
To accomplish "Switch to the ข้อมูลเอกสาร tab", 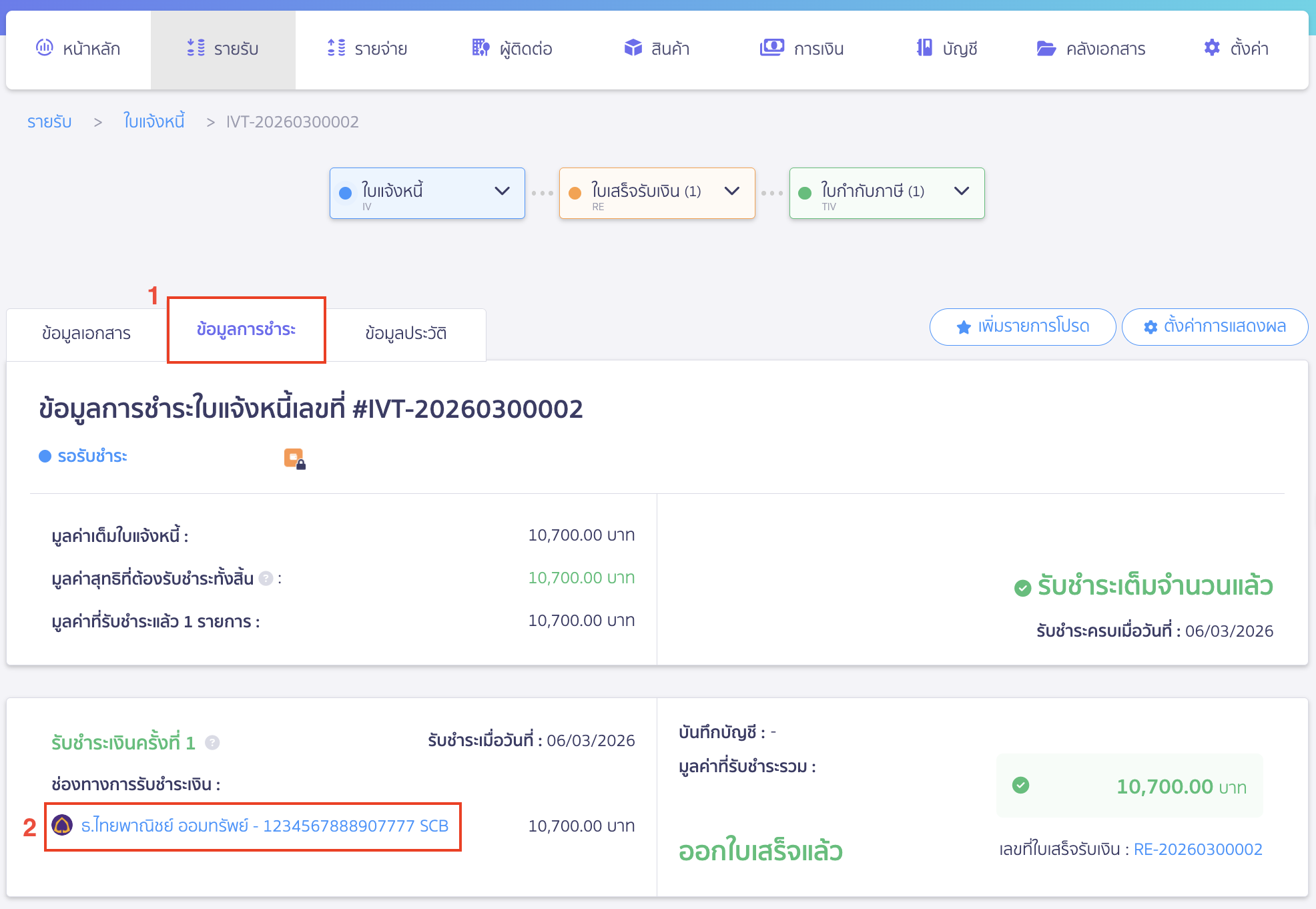I will (x=86, y=333).
